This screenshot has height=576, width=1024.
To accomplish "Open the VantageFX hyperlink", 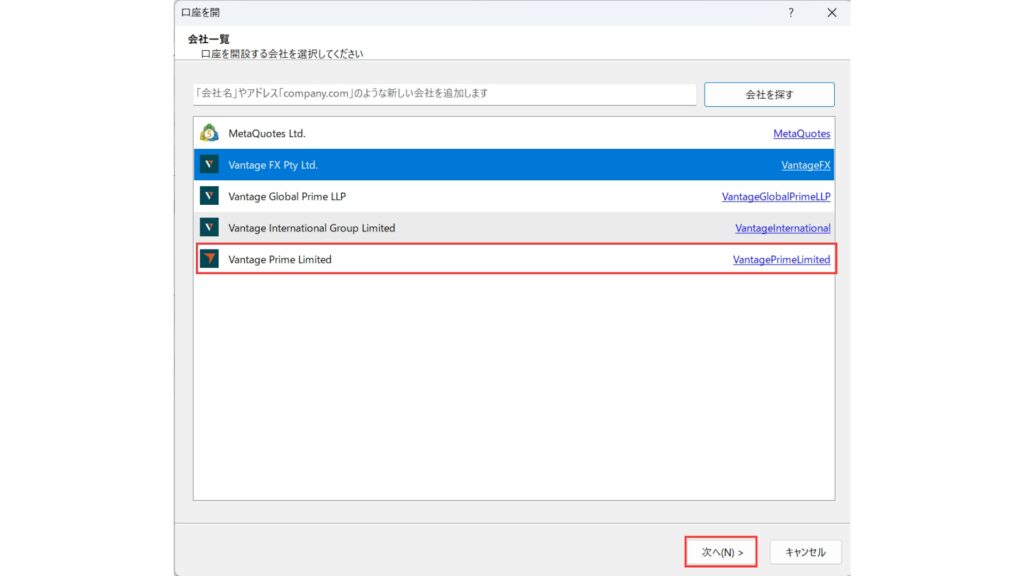I will tap(805, 165).
